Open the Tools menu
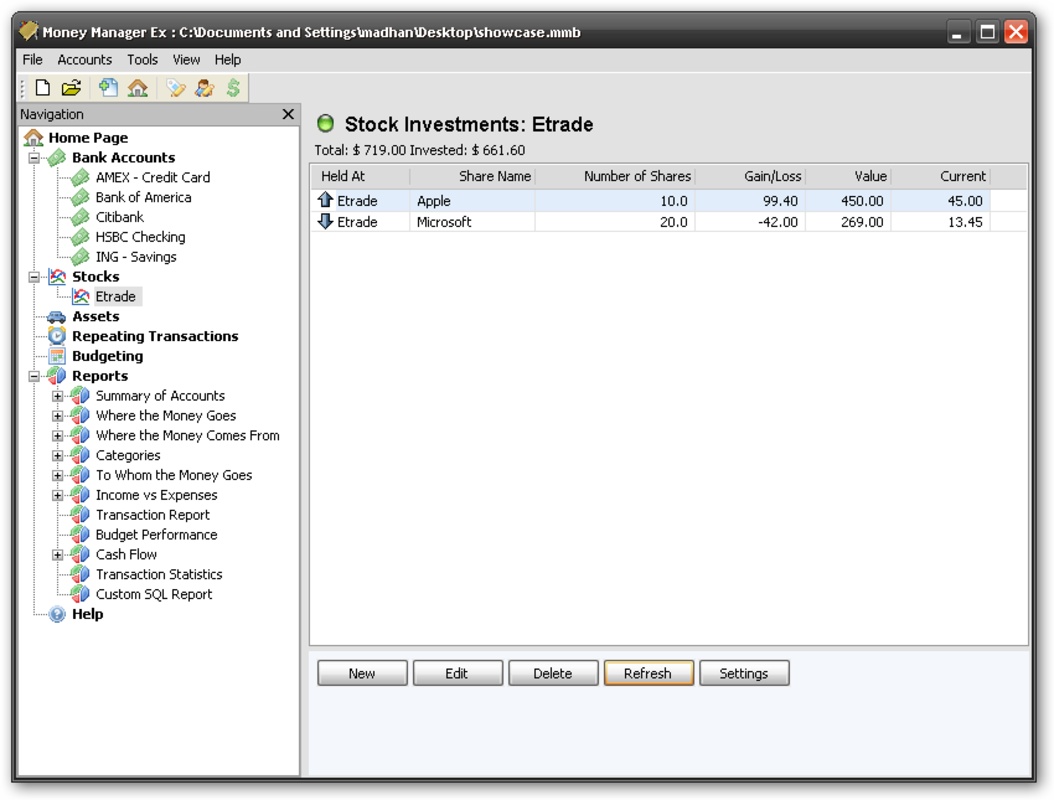 (x=142, y=60)
